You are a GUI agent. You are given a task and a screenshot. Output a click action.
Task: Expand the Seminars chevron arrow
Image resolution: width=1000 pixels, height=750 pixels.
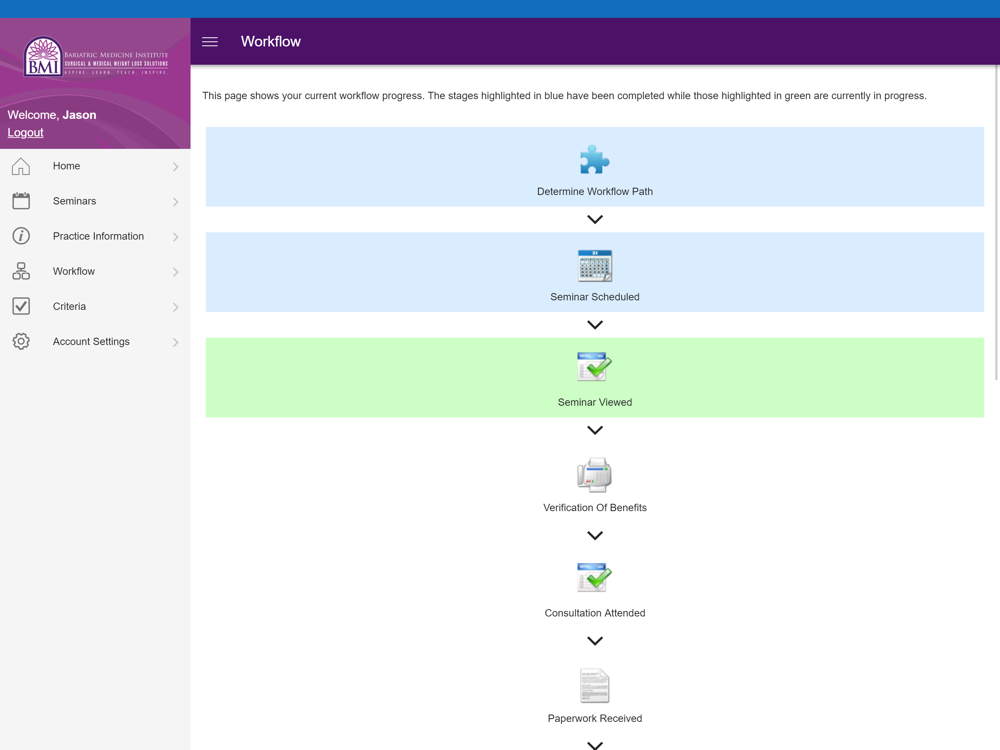(175, 202)
